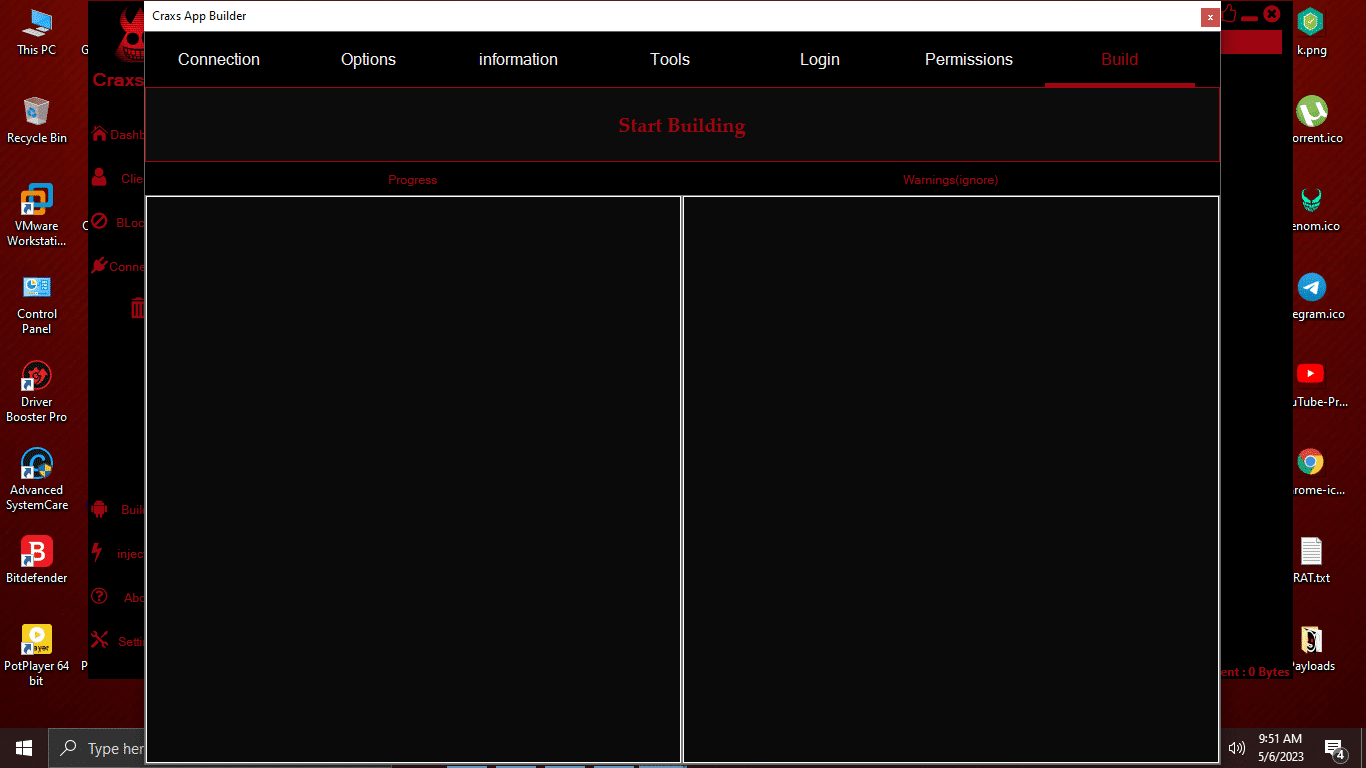Click the trash bin icon in the sidebar
1366x768 pixels.
click(137, 308)
